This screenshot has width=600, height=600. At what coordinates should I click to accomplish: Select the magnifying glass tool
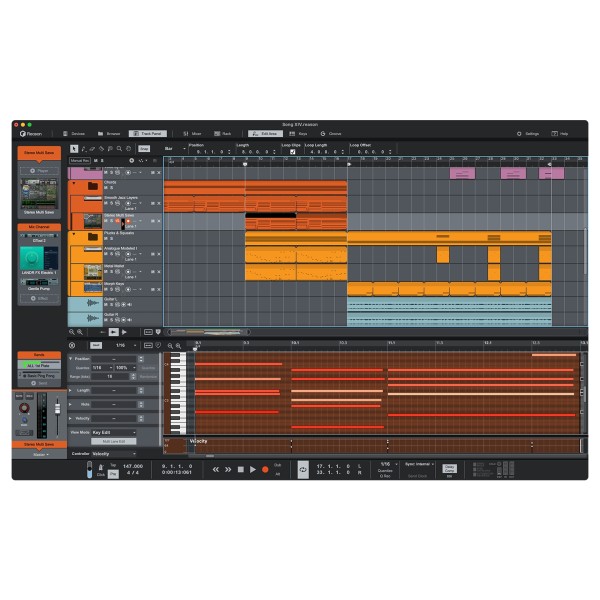[119, 149]
